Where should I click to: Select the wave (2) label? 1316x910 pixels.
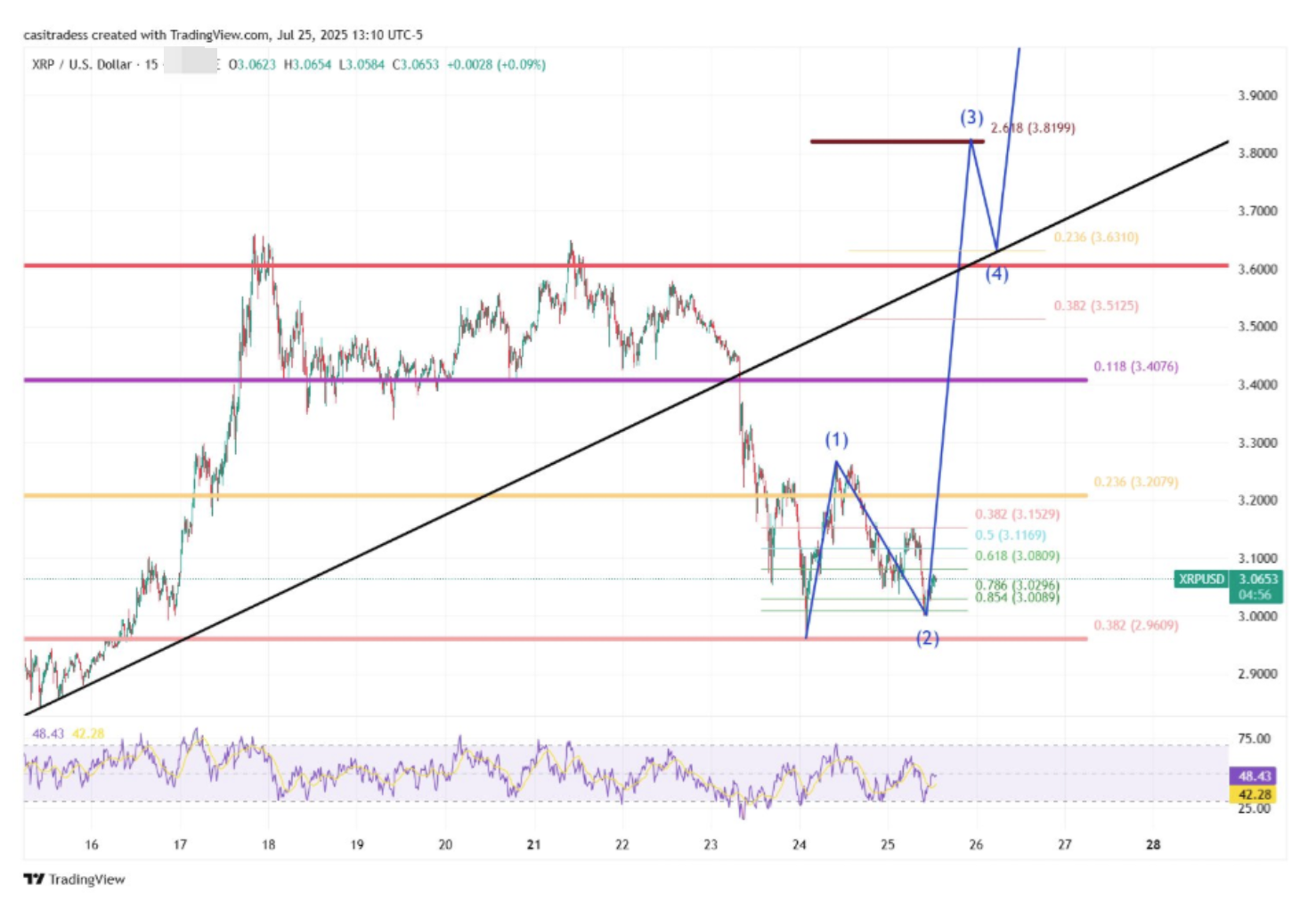(928, 638)
